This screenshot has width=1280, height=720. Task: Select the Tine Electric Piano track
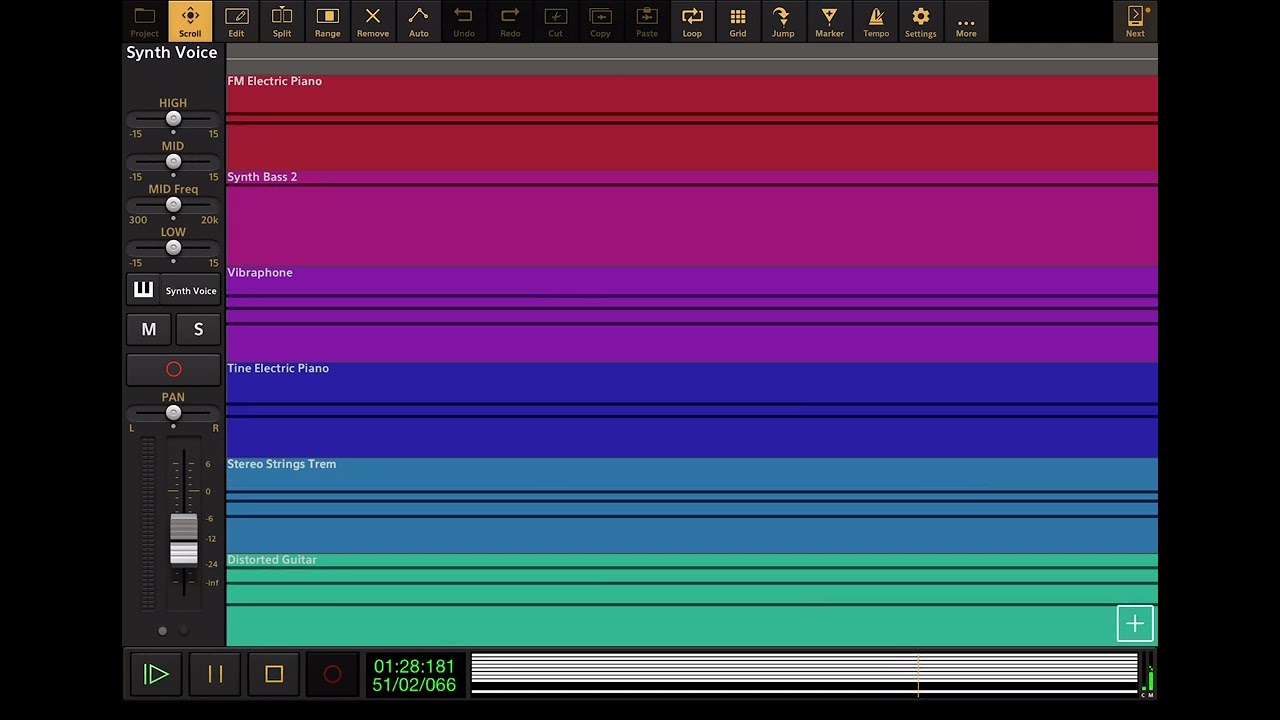coord(692,410)
